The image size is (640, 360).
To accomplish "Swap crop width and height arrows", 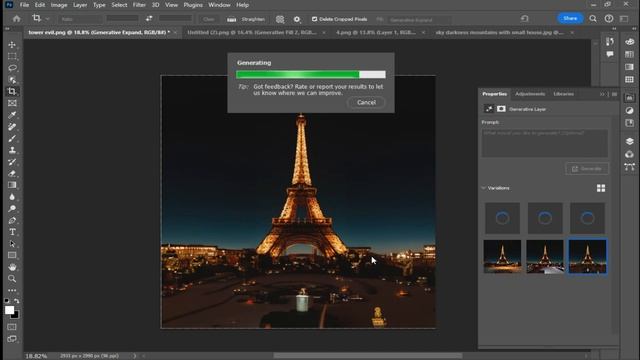I will click(x=149, y=19).
